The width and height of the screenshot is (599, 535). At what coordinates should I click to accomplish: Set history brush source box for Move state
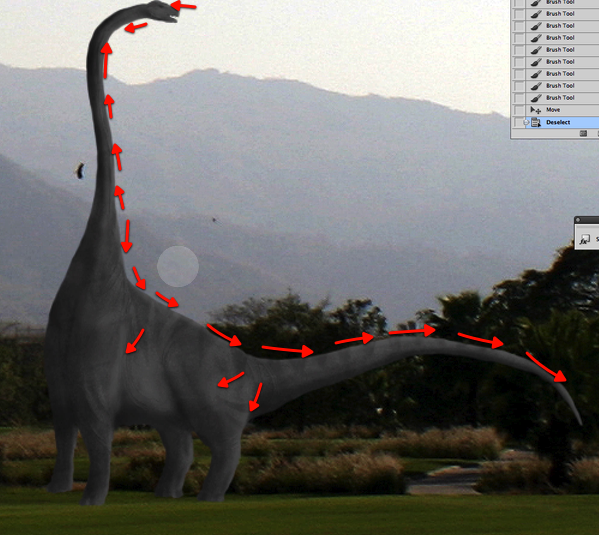pos(518,110)
